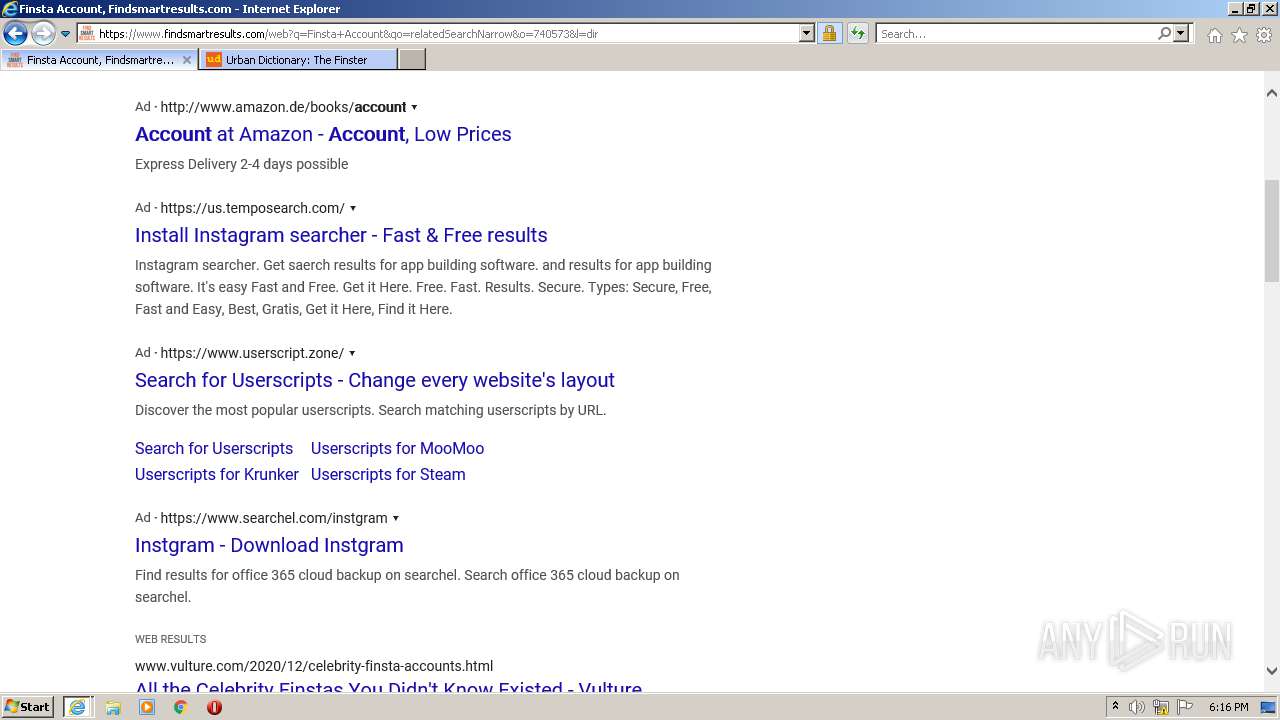Open recent pages dropdown next to Forward
The width and height of the screenshot is (1280, 720).
coord(66,34)
